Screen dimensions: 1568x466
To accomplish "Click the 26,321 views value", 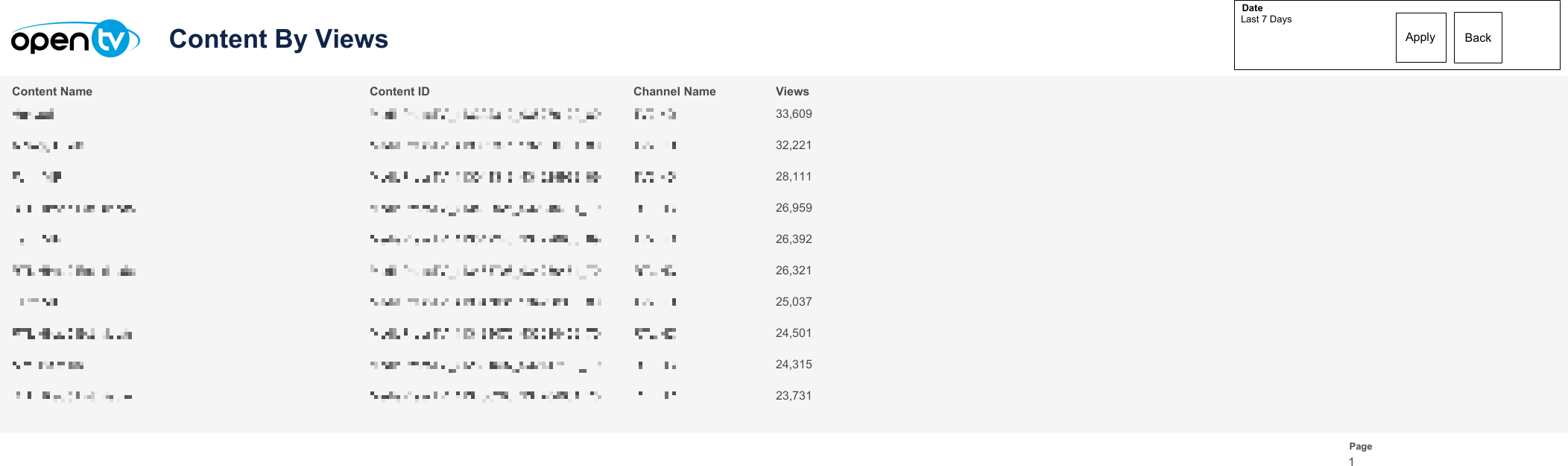I will coord(793,271).
